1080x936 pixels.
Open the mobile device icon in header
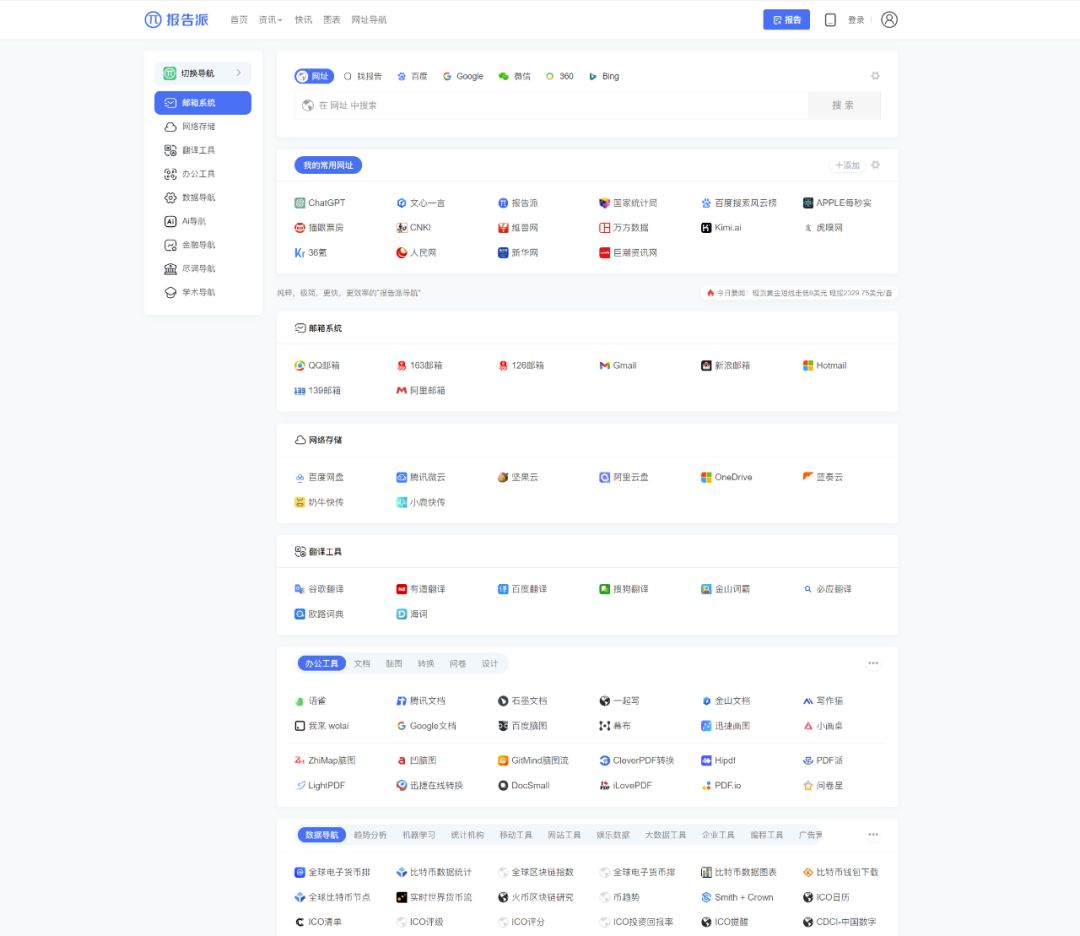(830, 20)
